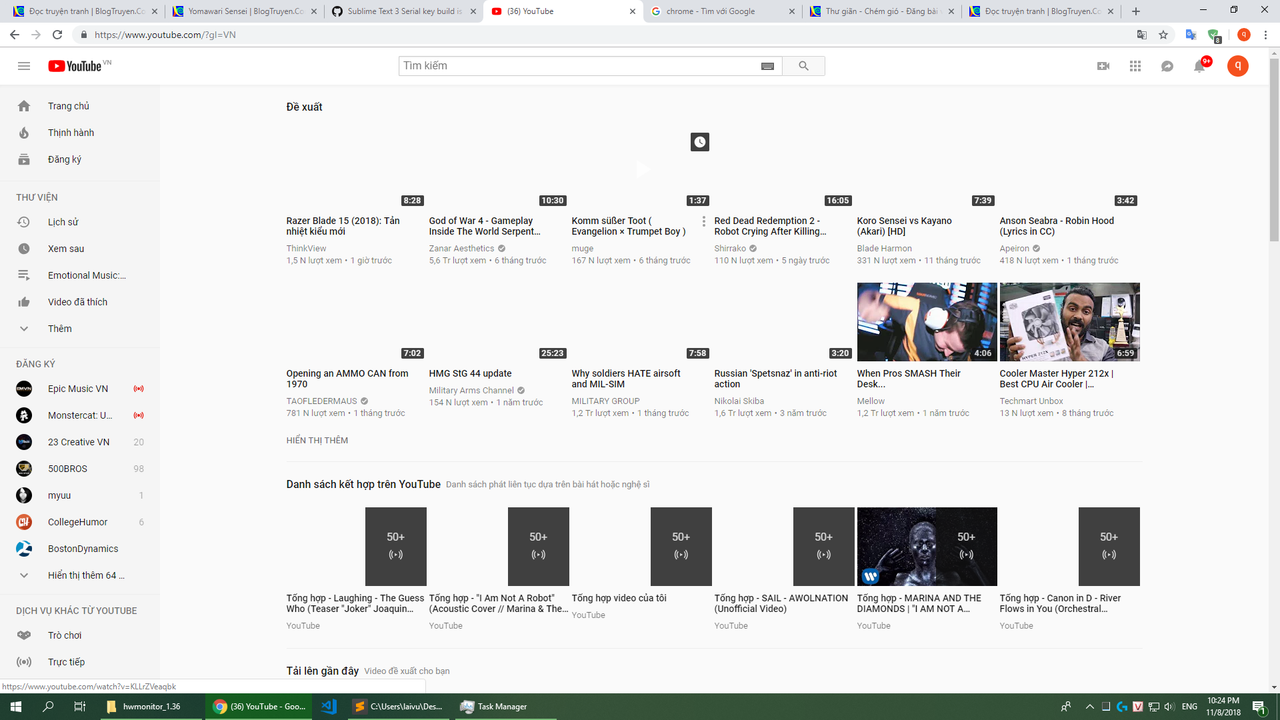Go to Trang chủ home in sidebar
The image size is (1280, 720).
coord(80,106)
